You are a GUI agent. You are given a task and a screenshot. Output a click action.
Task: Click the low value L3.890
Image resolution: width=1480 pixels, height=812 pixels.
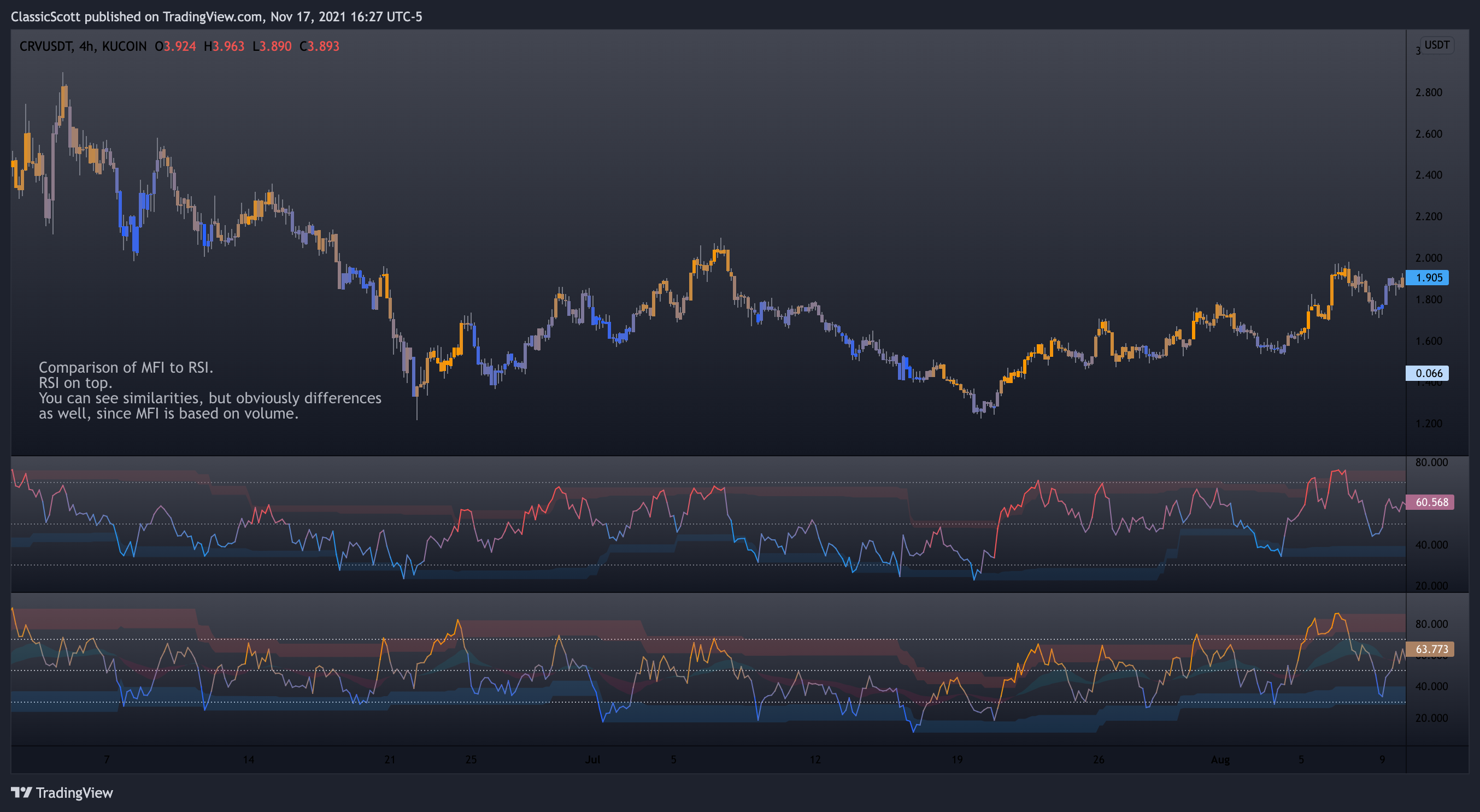(272, 46)
